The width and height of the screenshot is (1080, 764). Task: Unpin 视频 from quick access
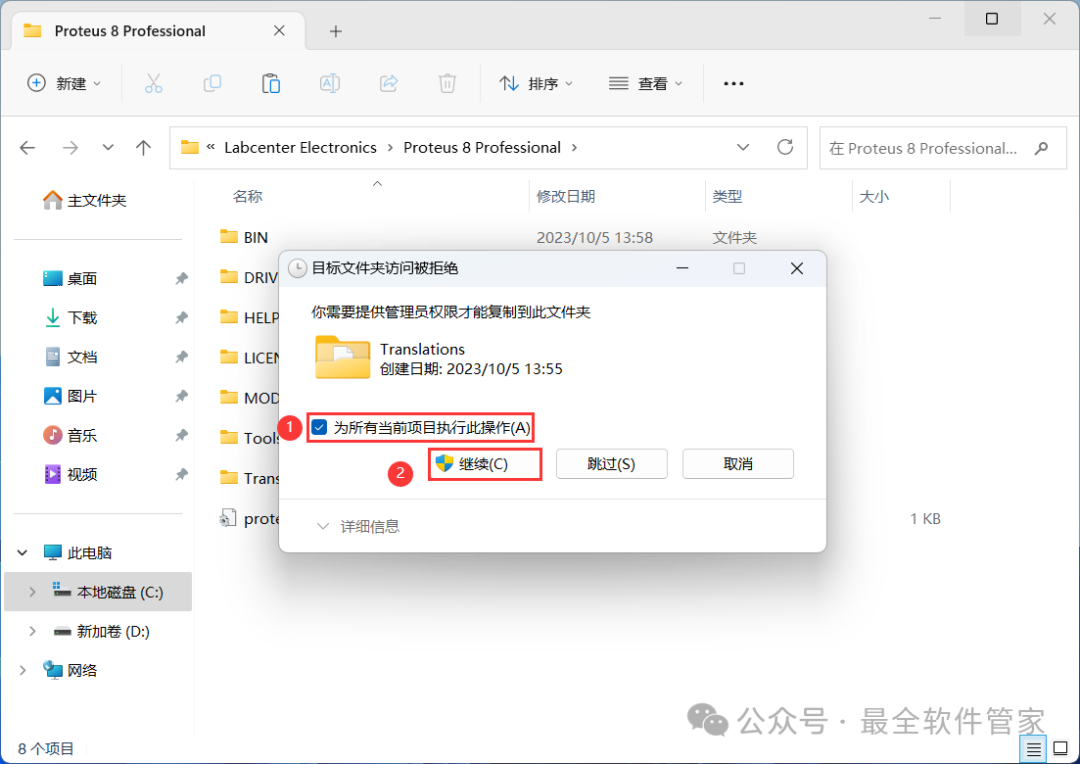pos(181,475)
